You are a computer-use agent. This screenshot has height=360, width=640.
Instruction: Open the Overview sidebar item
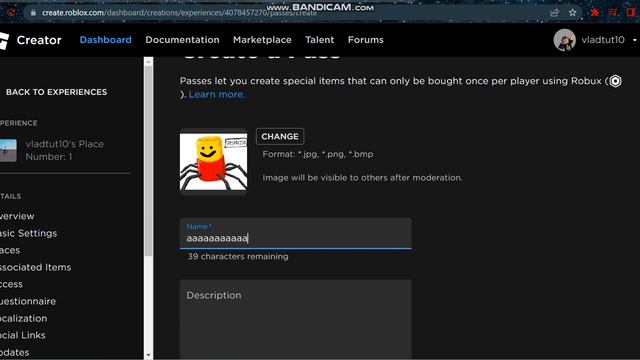17,216
